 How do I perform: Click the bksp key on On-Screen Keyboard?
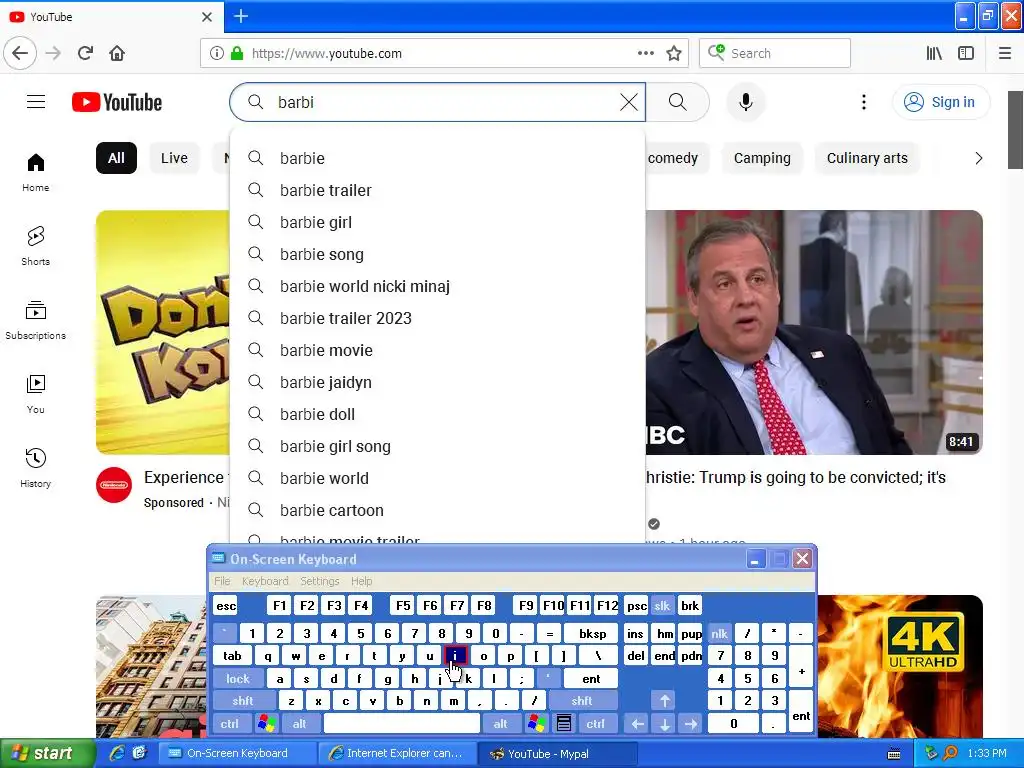tap(592, 633)
